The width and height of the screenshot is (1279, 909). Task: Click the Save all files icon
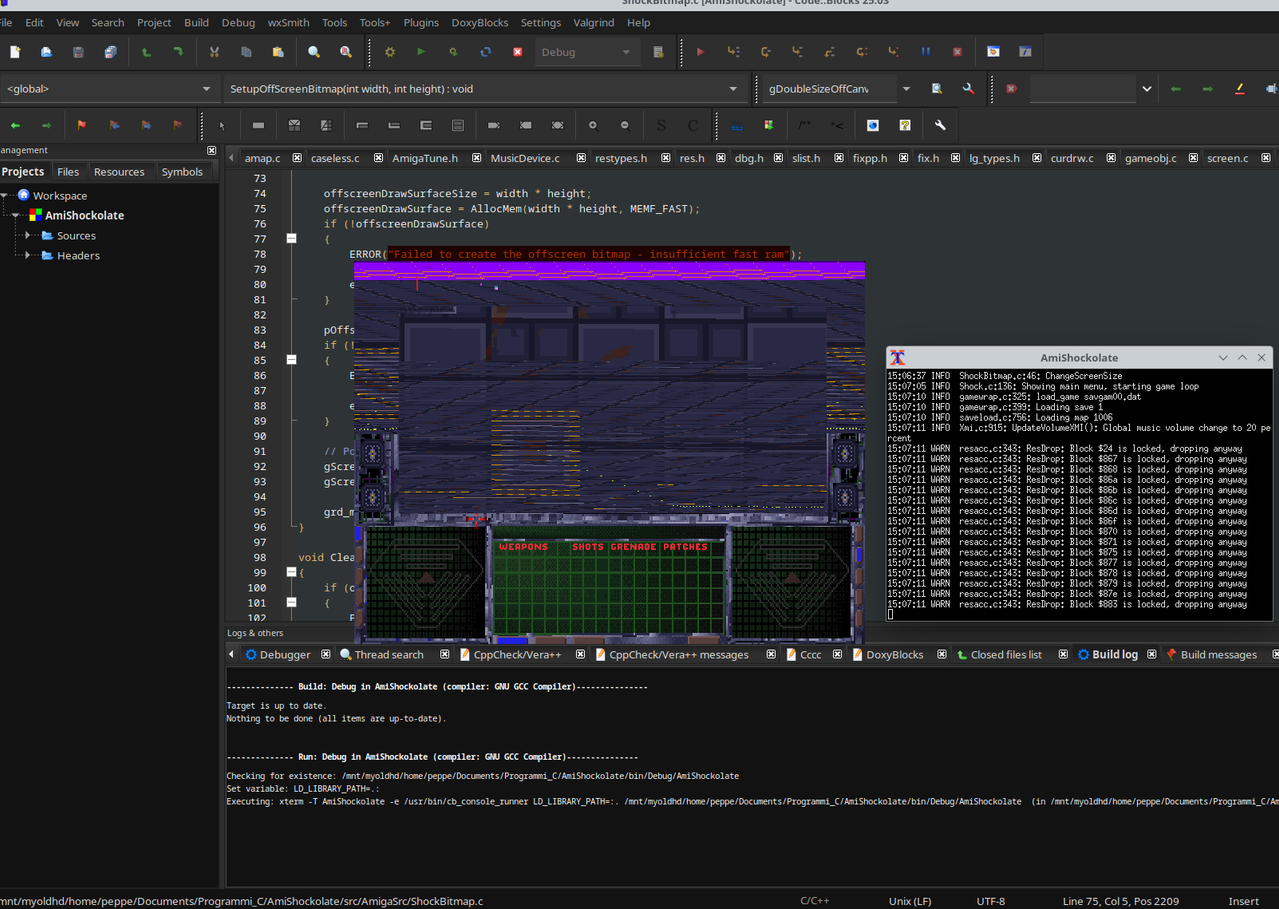[110, 52]
